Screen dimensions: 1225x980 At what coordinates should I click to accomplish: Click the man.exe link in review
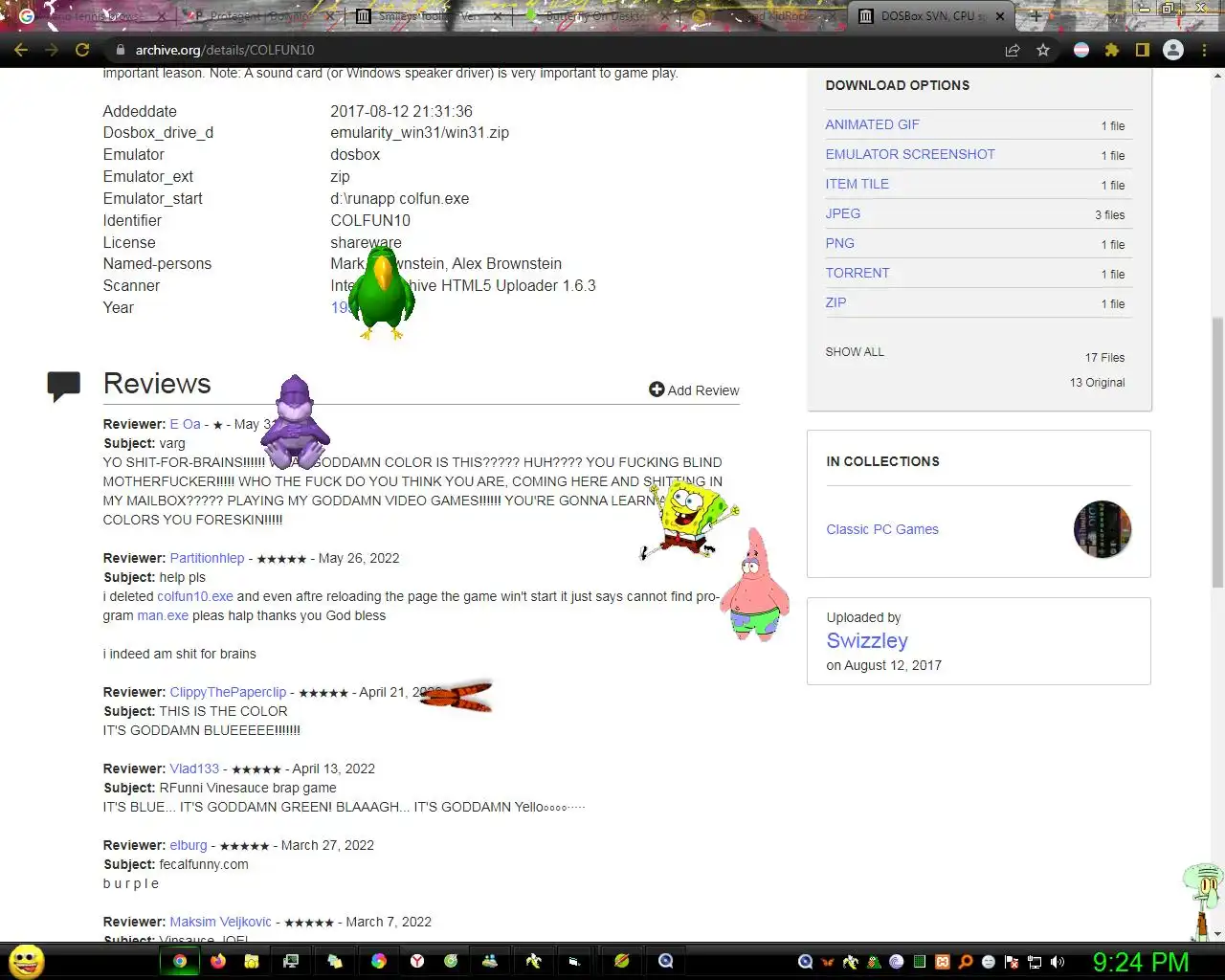[x=163, y=615]
